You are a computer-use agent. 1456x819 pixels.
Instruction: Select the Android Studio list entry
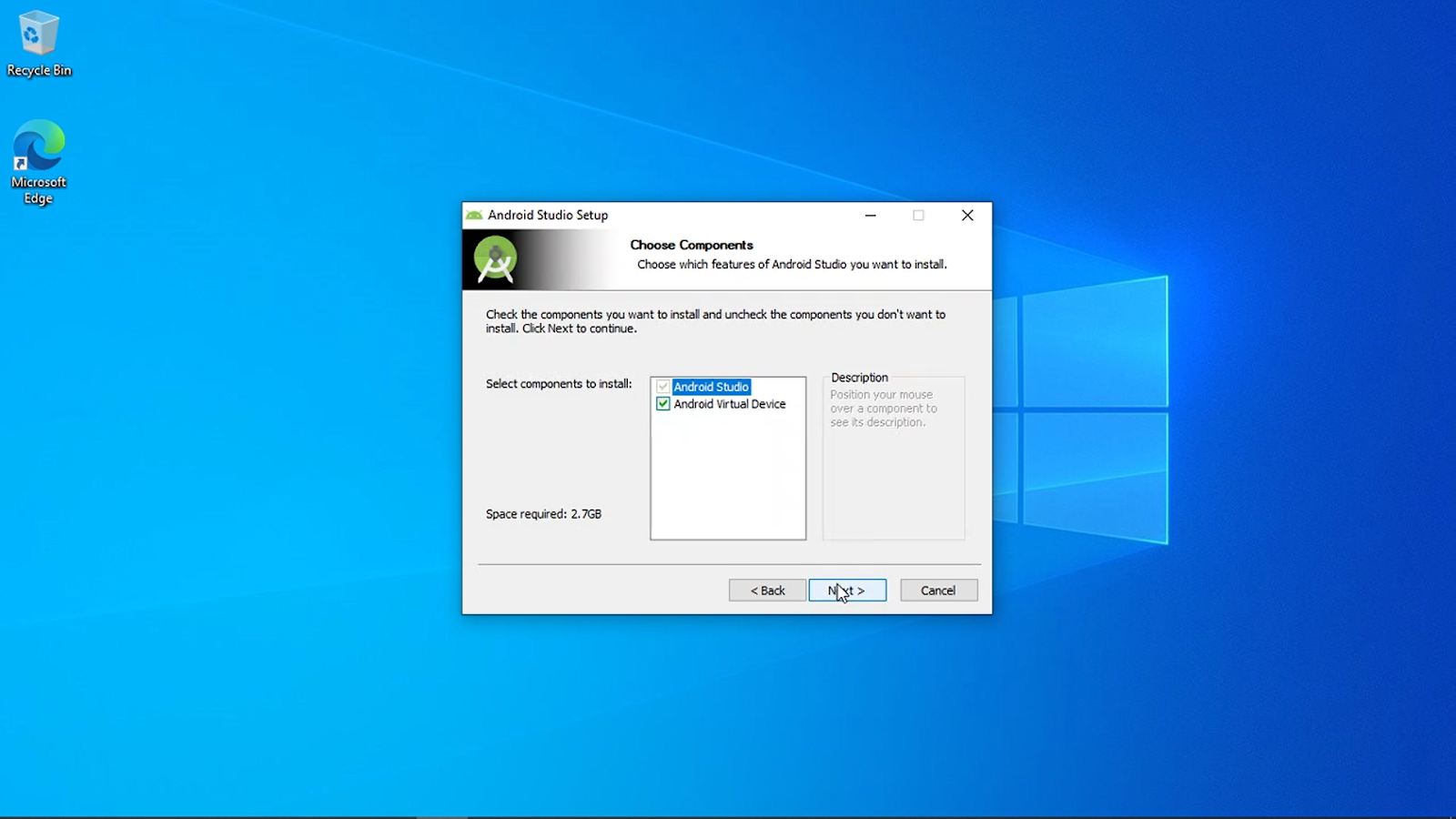click(711, 387)
